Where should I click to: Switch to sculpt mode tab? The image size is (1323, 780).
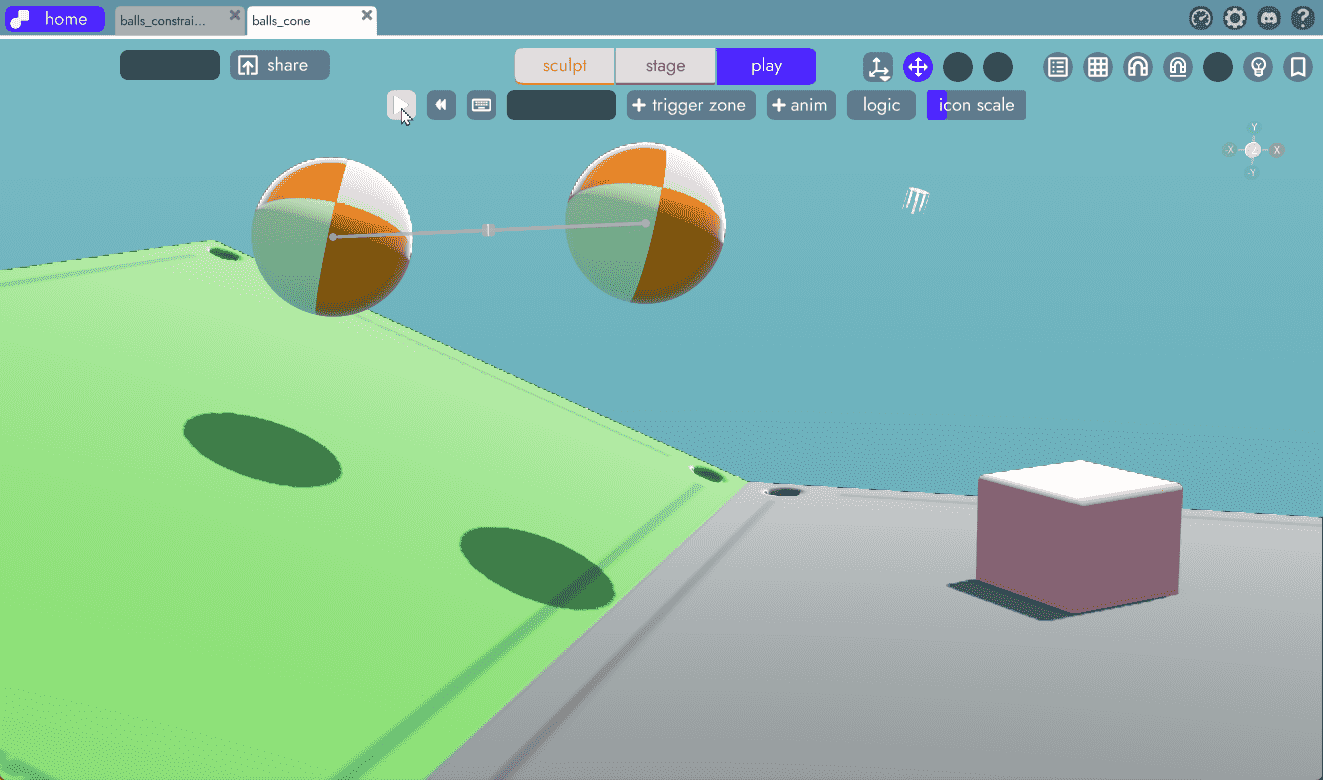pyautogui.click(x=564, y=66)
